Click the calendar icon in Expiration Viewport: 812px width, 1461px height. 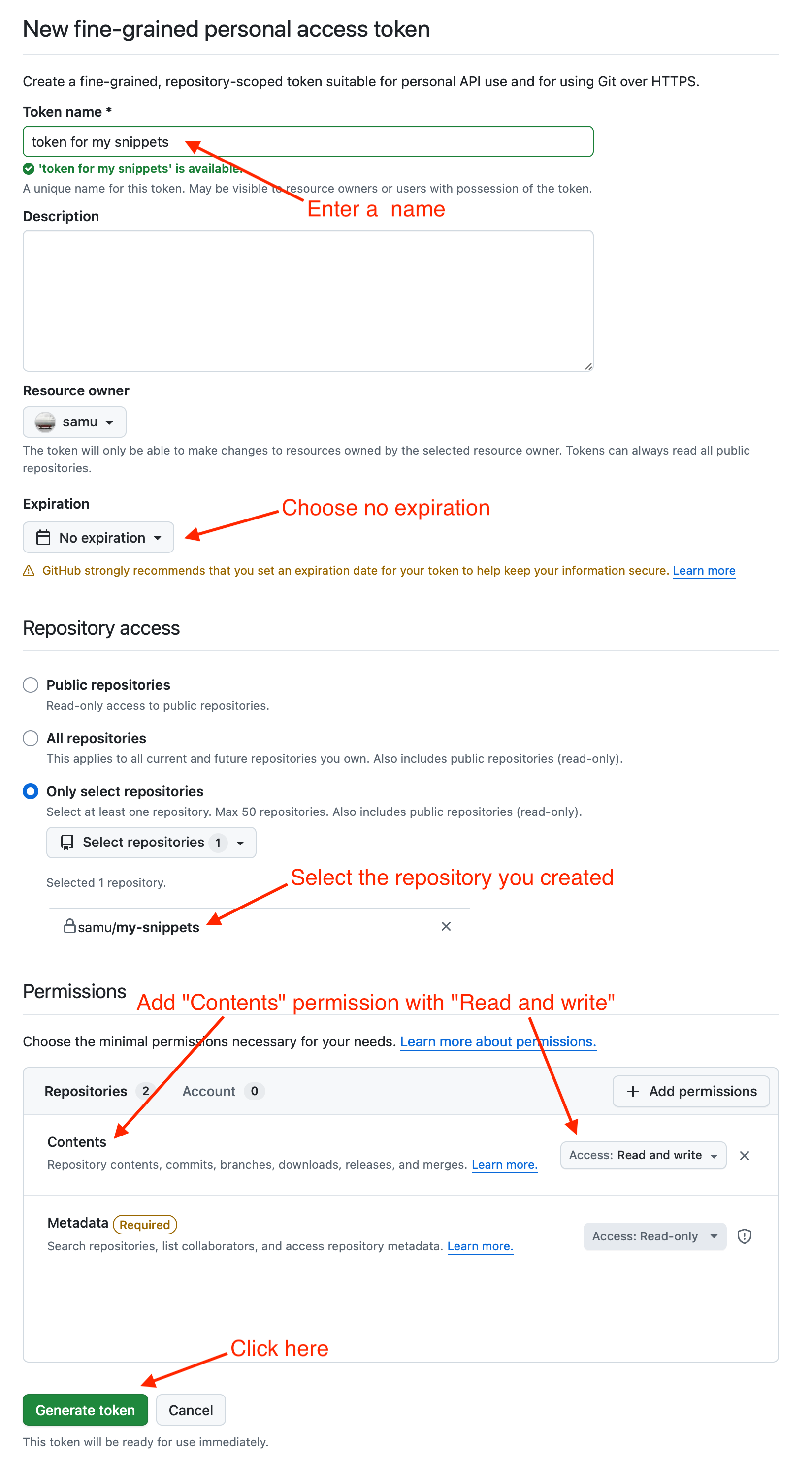pos(44,537)
